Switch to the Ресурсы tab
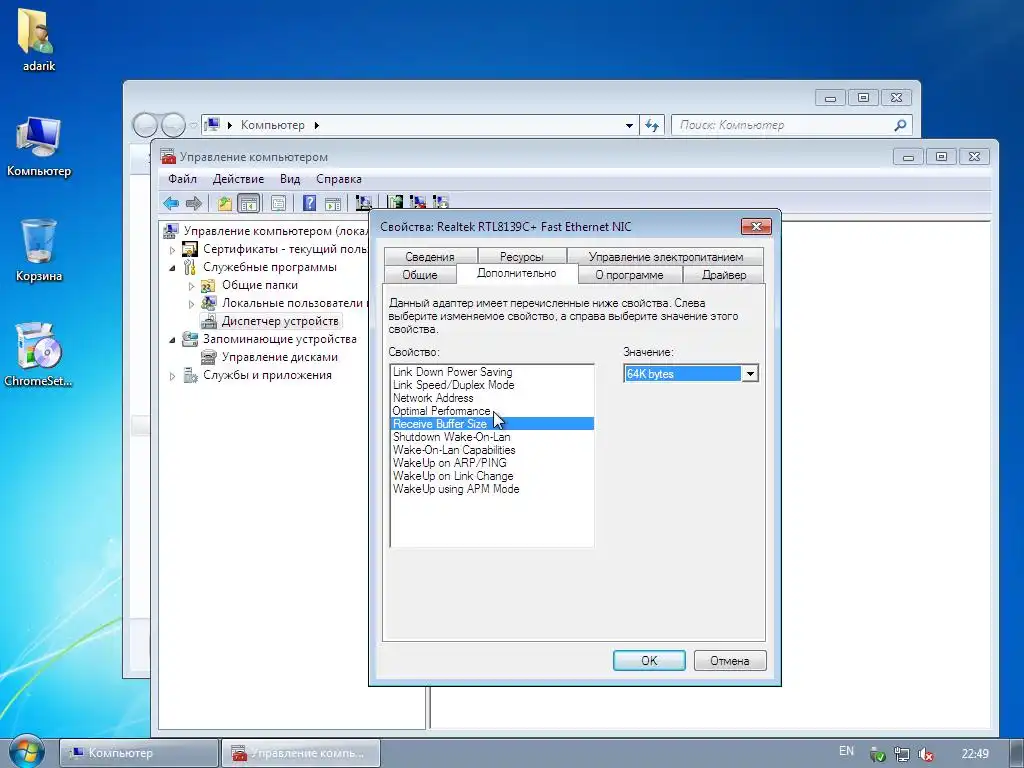Viewport: 1024px width, 768px height. point(521,257)
